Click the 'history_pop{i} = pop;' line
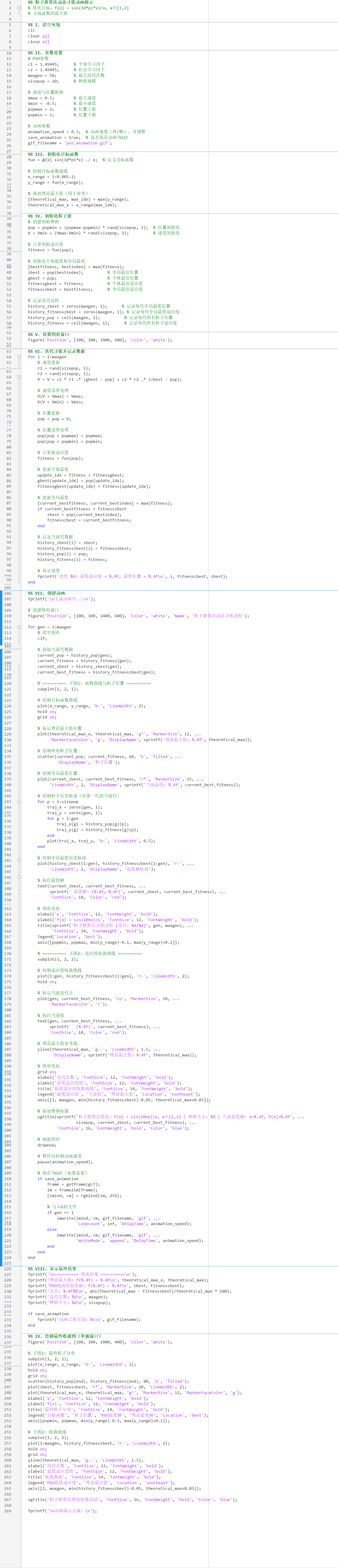 click(63, 554)
